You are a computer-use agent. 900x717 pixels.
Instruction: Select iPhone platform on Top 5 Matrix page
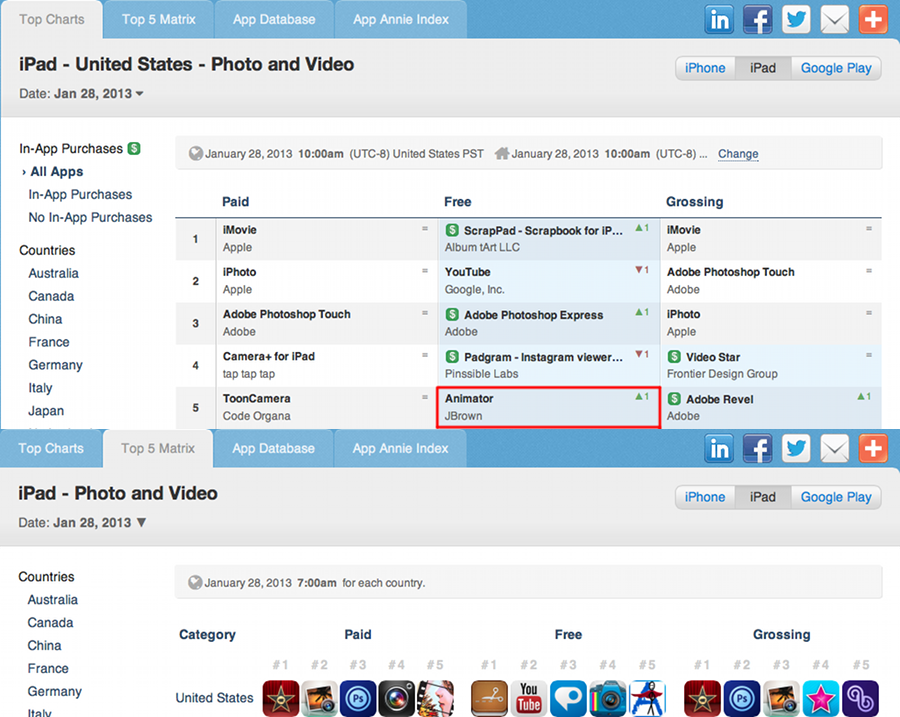[x=705, y=497]
